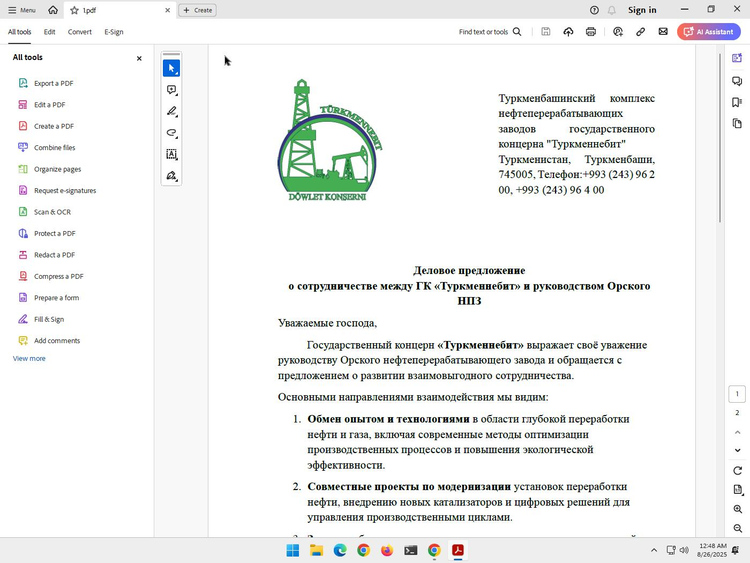750x563 pixels.
Task: Rotate the page view clockwise
Action: pyautogui.click(x=738, y=471)
